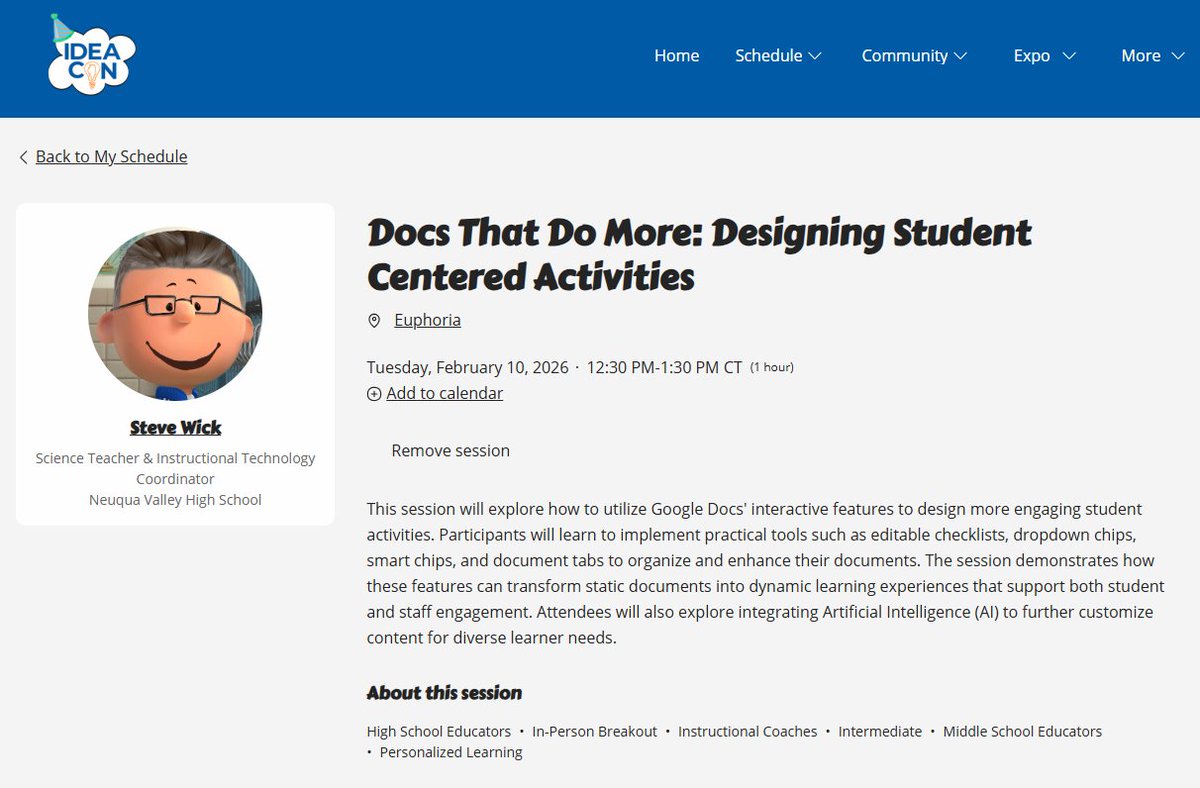Click the About this session heading
The width and height of the screenshot is (1200, 788).
point(444,693)
